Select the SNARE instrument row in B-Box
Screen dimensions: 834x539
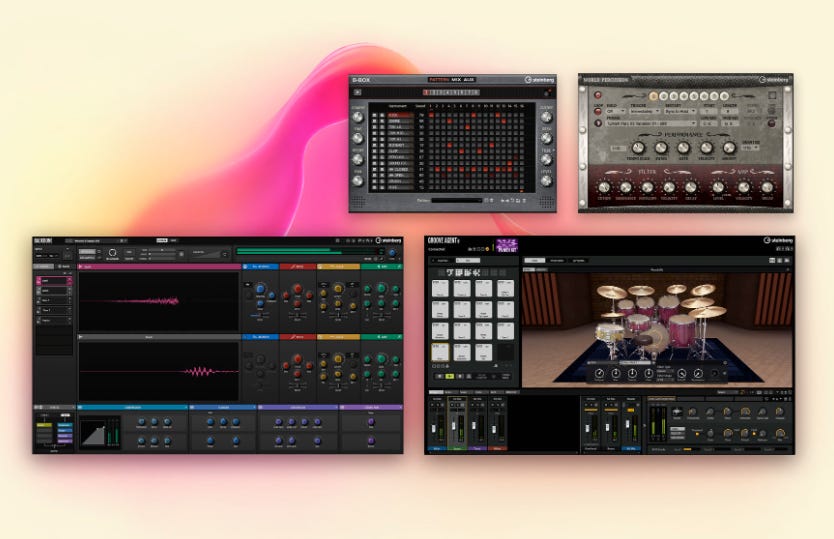[401, 121]
